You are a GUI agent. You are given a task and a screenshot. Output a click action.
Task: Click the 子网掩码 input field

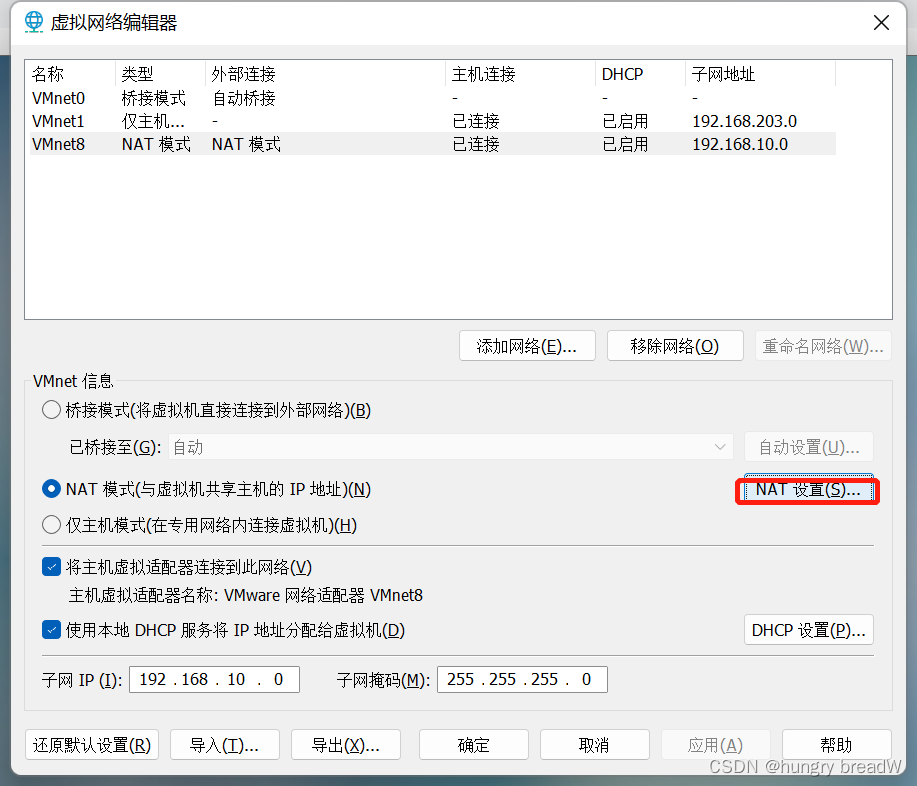pyautogui.click(x=522, y=679)
